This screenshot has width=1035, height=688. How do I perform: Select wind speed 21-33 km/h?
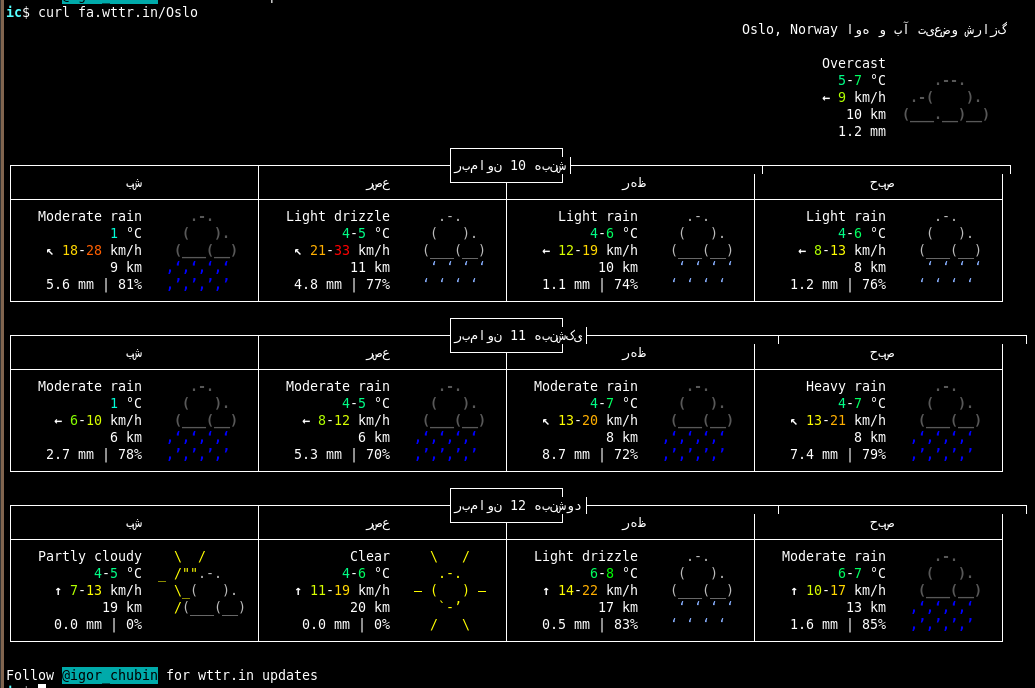(342, 250)
